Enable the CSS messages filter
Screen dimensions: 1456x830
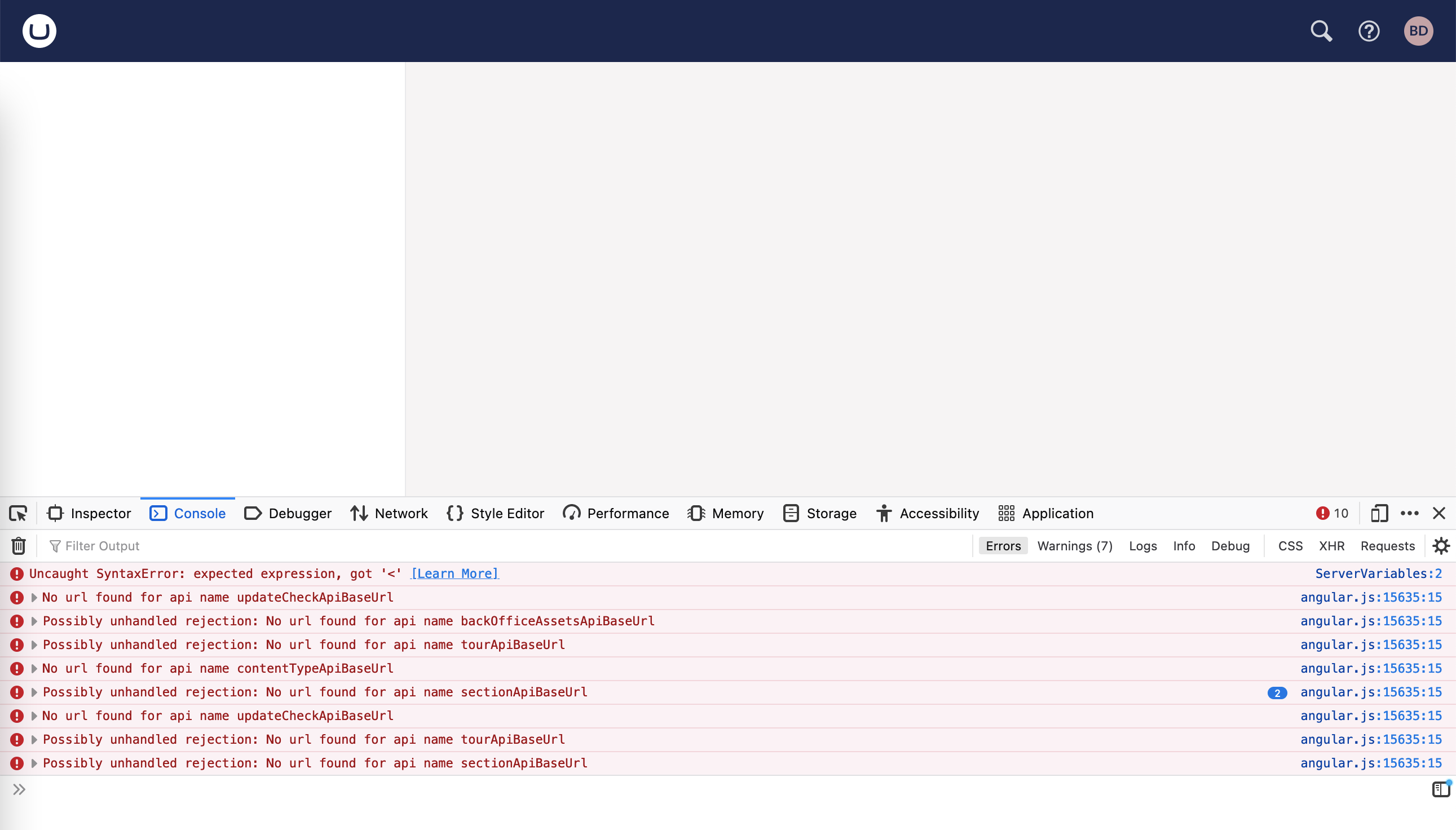point(1290,546)
